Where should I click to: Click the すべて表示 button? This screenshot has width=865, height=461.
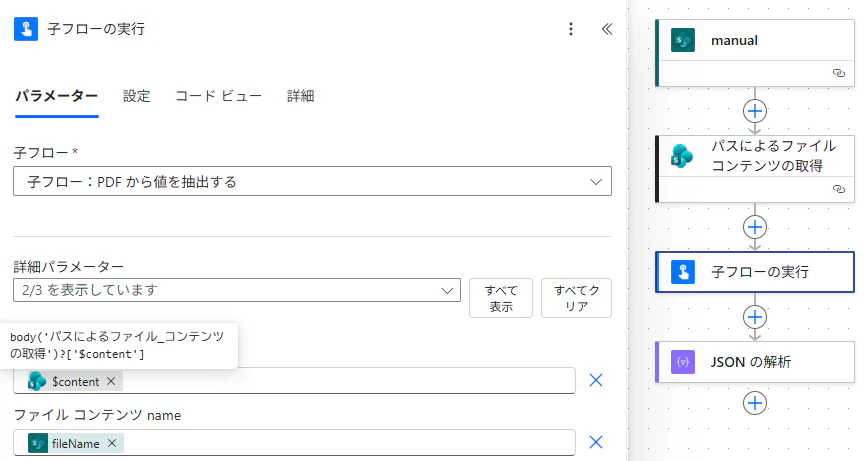point(501,298)
